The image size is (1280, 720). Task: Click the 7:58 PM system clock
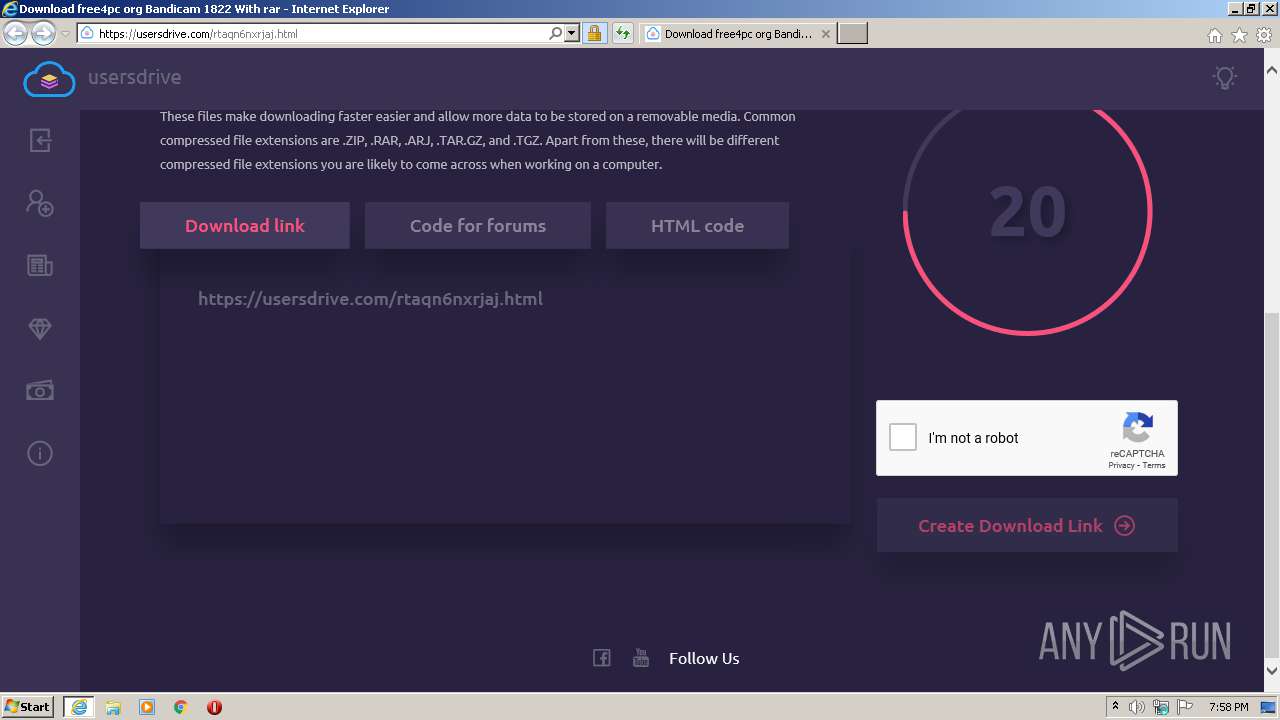(1228, 707)
